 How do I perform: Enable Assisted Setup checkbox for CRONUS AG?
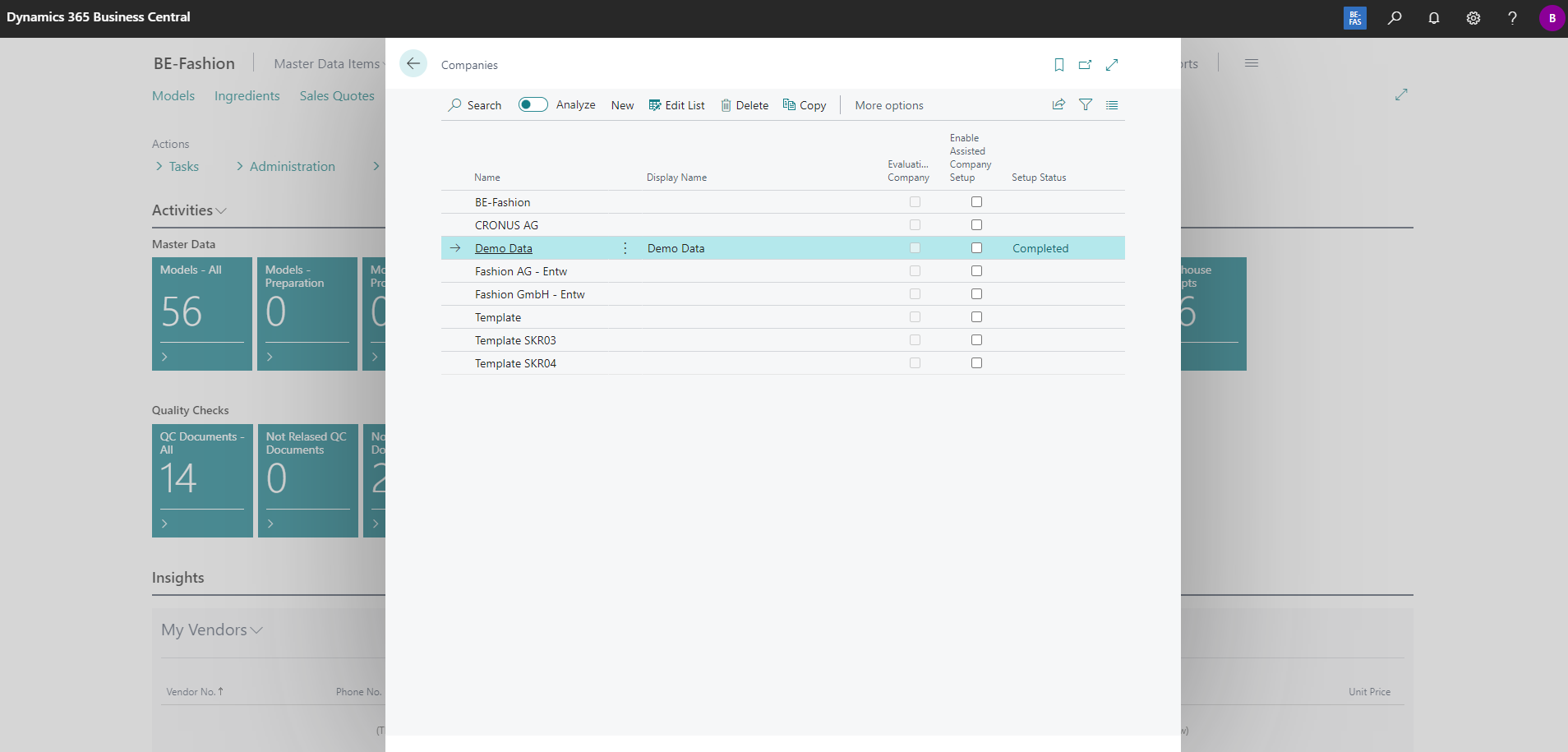pos(976,225)
